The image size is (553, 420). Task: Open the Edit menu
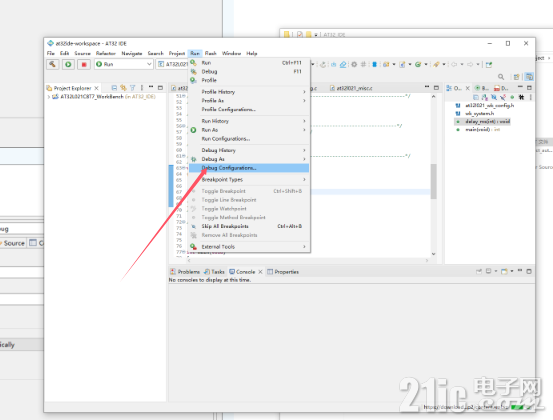pyautogui.click(x=65, y=53)
